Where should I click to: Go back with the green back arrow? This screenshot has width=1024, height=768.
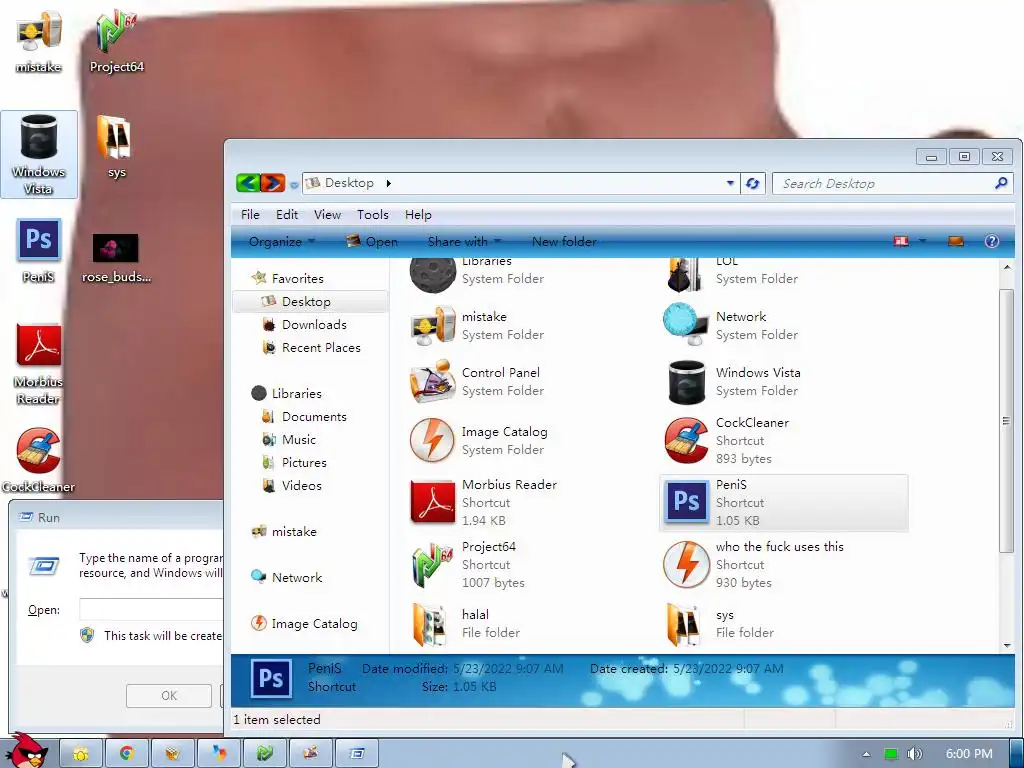[x=248, y=183]
